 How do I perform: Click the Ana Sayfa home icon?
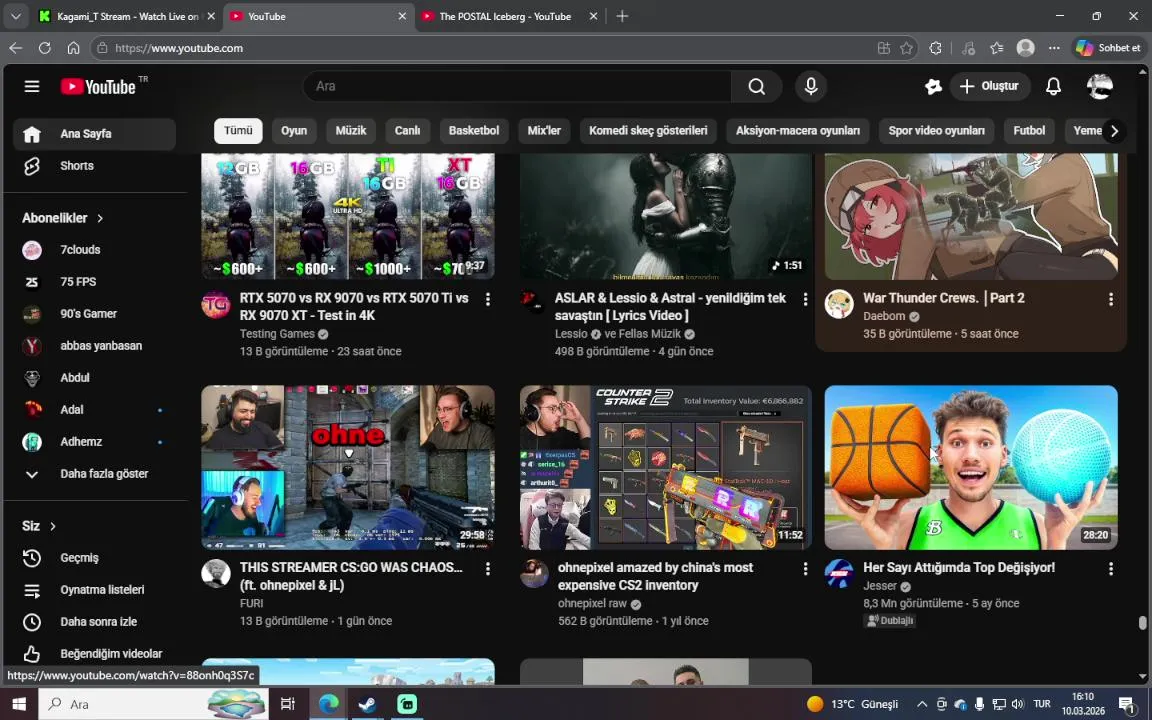[x=32, y=134]
